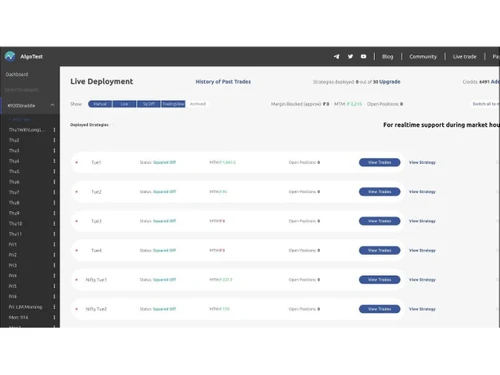Open History of Past Trades
The image size is (500, 375).
(223, 82)
